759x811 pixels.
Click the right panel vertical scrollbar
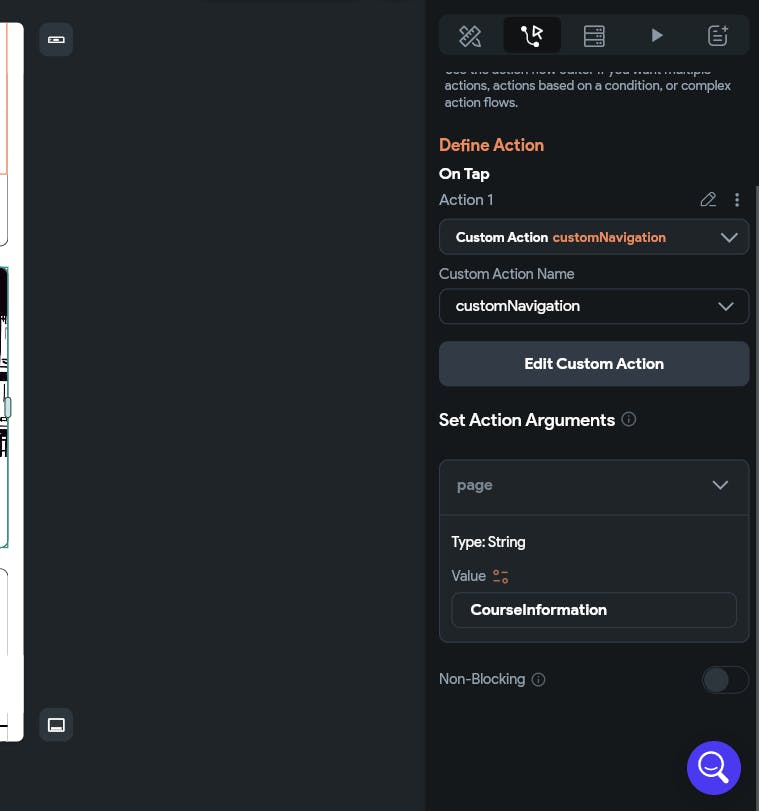(756, 400)
